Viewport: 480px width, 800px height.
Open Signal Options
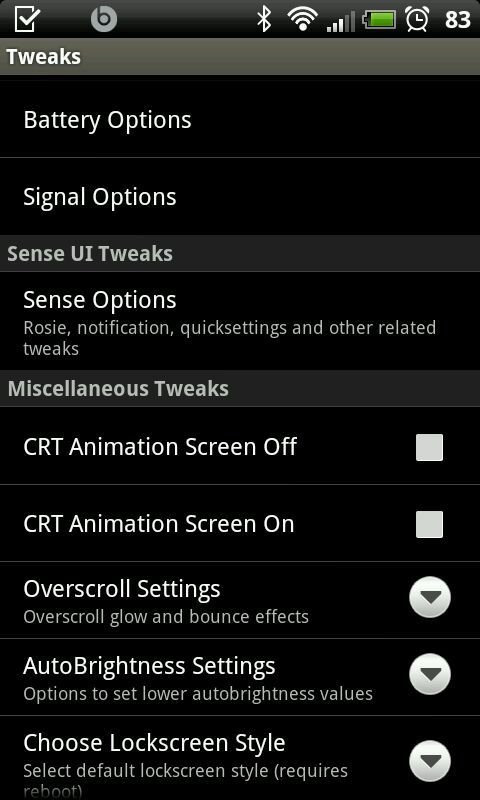(240, 196)
